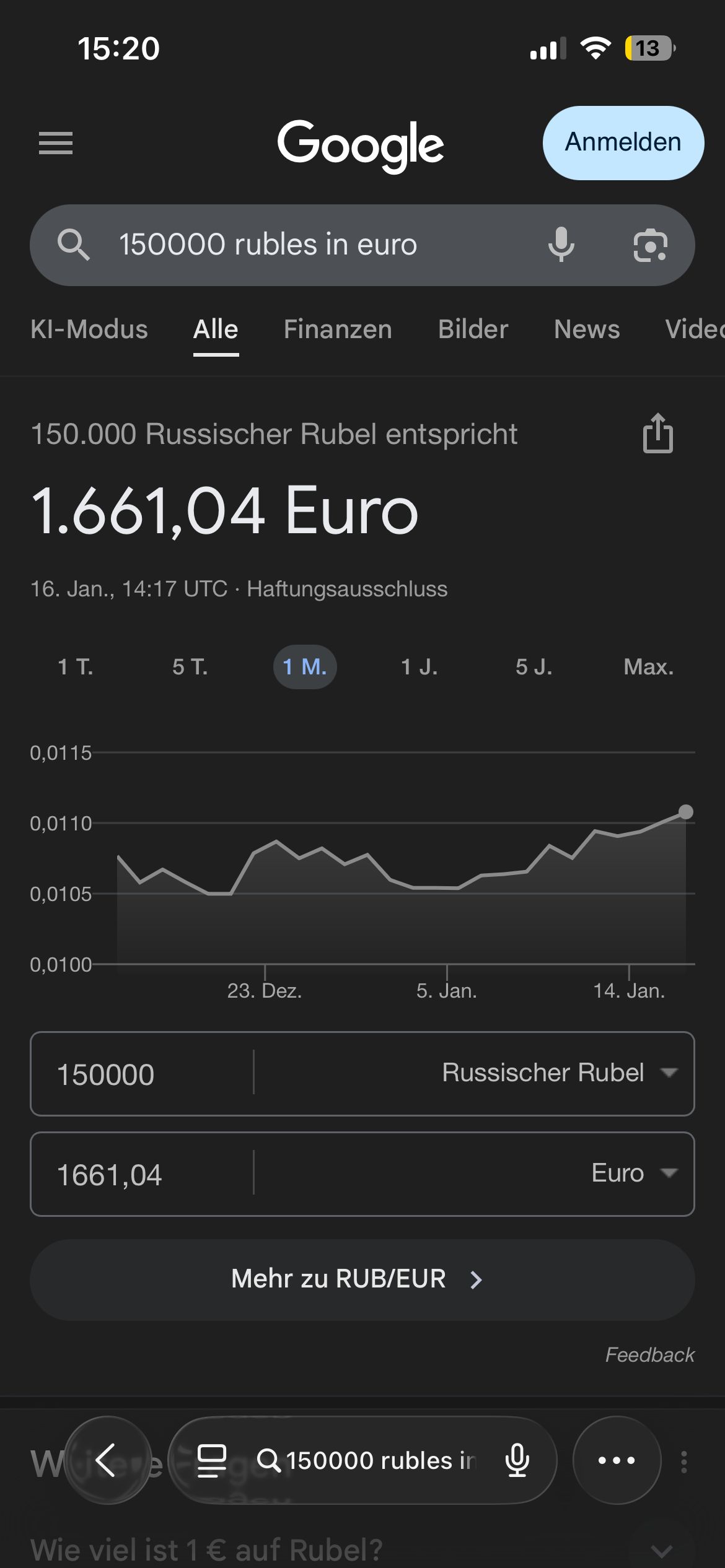The image size is (725, 1568).
Task: Click the current value dot on the chart
Action: [x=685, y=812]
